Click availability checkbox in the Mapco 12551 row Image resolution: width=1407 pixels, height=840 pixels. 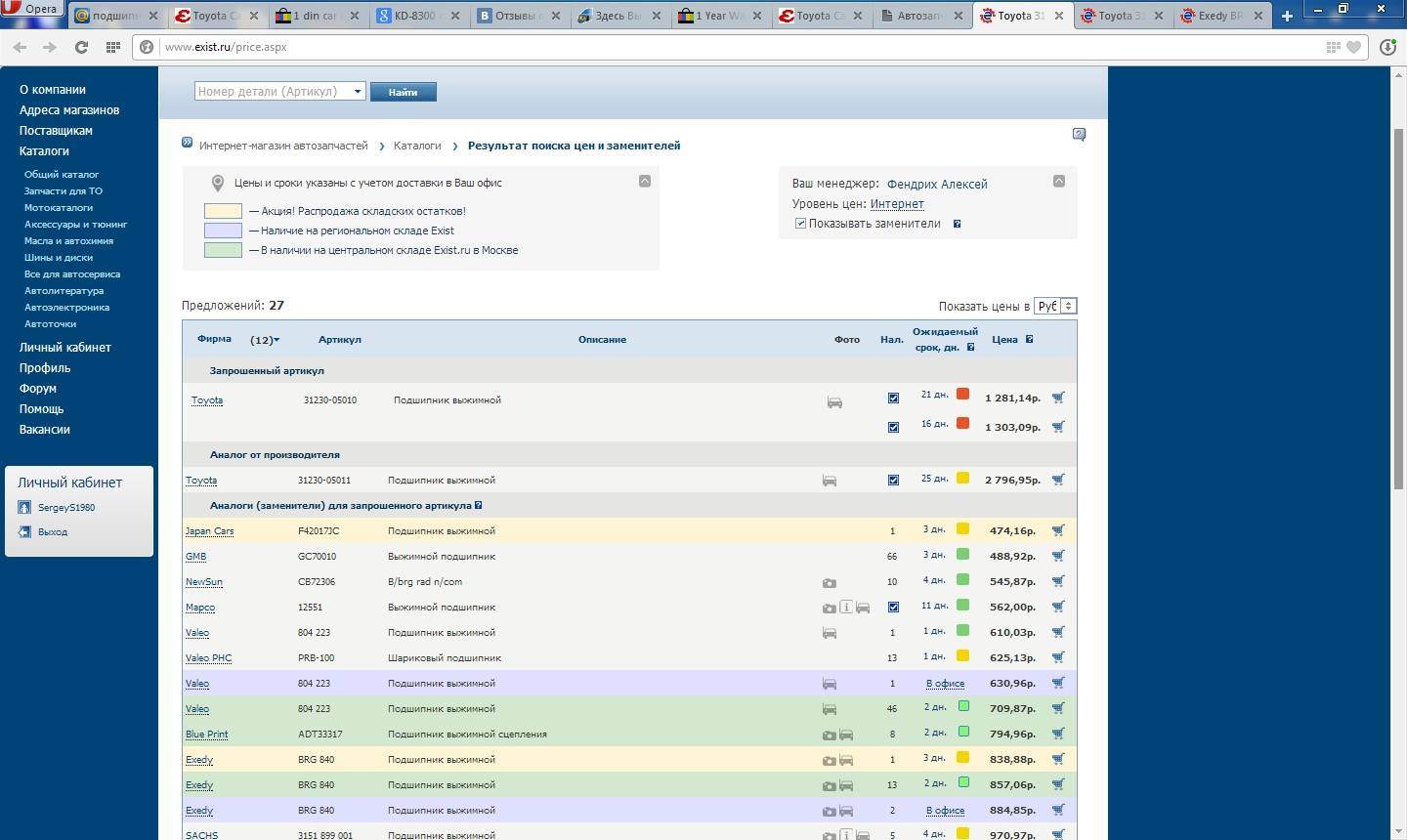(893, 608)
